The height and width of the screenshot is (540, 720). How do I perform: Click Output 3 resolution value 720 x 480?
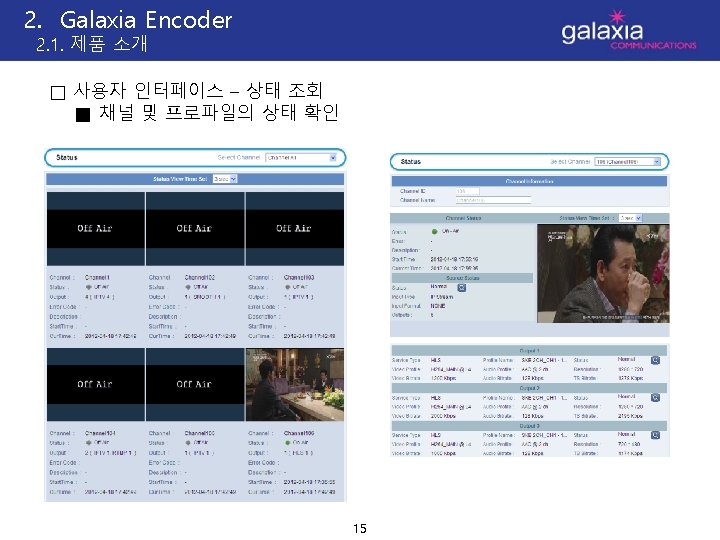630,444
